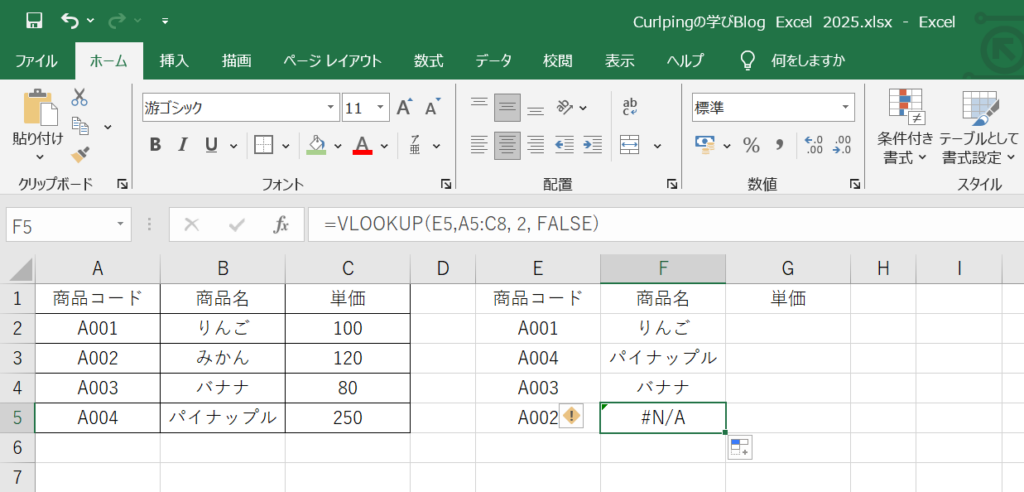Apply accounting currency format icon
The height and width of the screenshot is (492, 1024).
tap(705, 145)
